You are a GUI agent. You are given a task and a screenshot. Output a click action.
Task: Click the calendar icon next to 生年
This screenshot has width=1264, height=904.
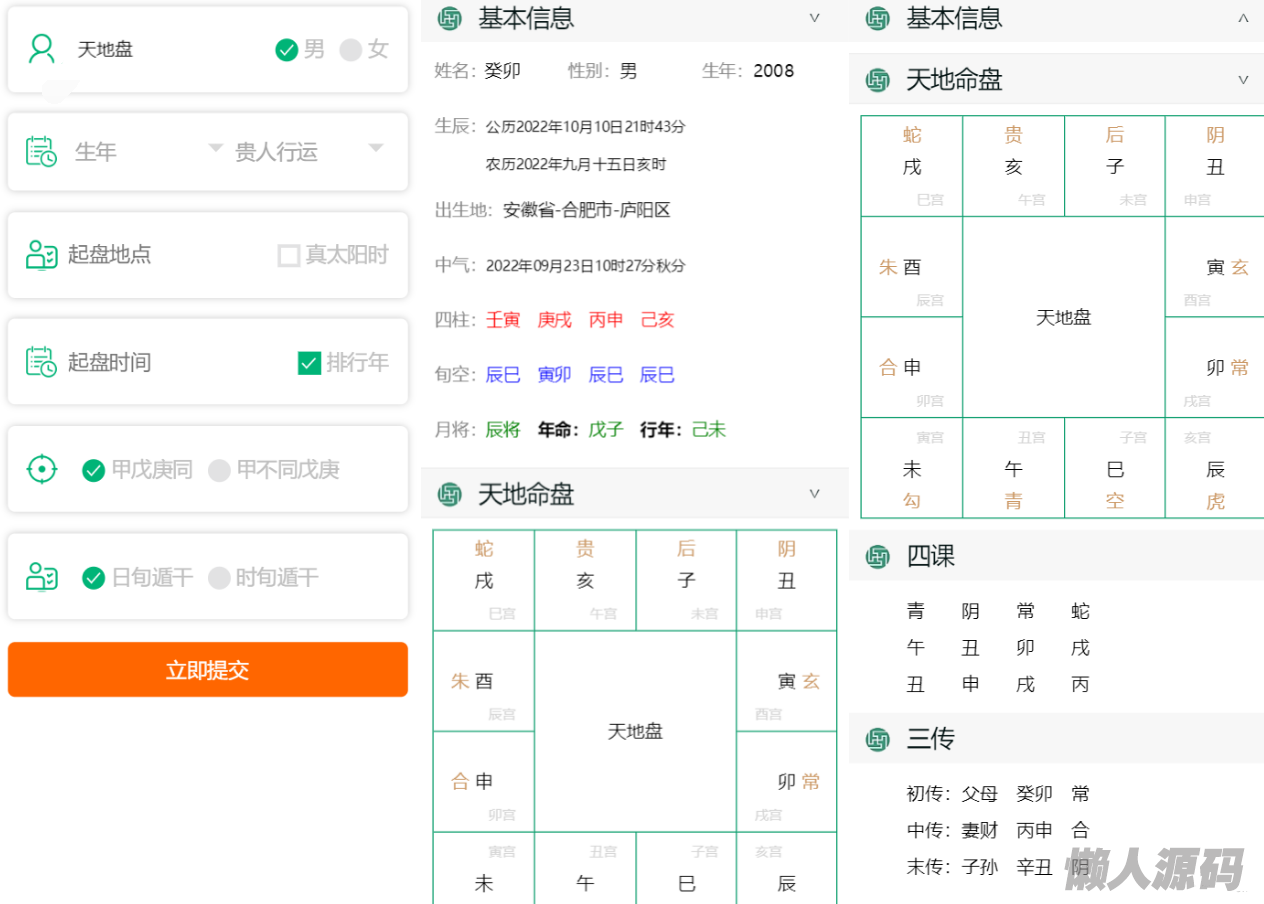click(x=41, y=151)
